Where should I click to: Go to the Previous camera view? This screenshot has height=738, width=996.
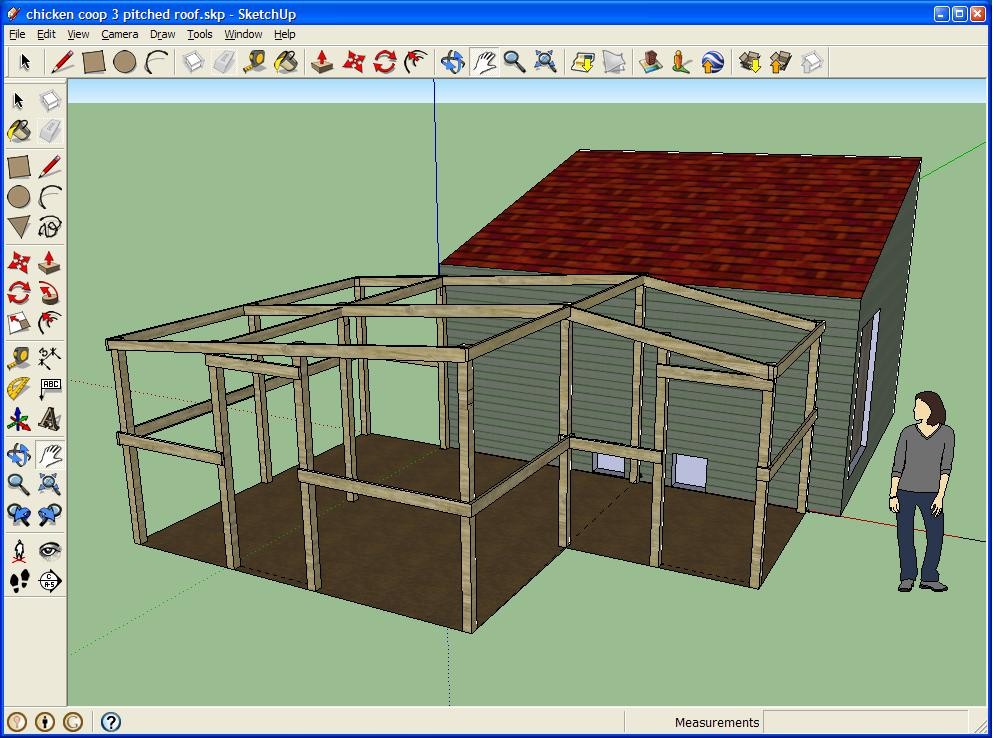[x=18, y=514]
